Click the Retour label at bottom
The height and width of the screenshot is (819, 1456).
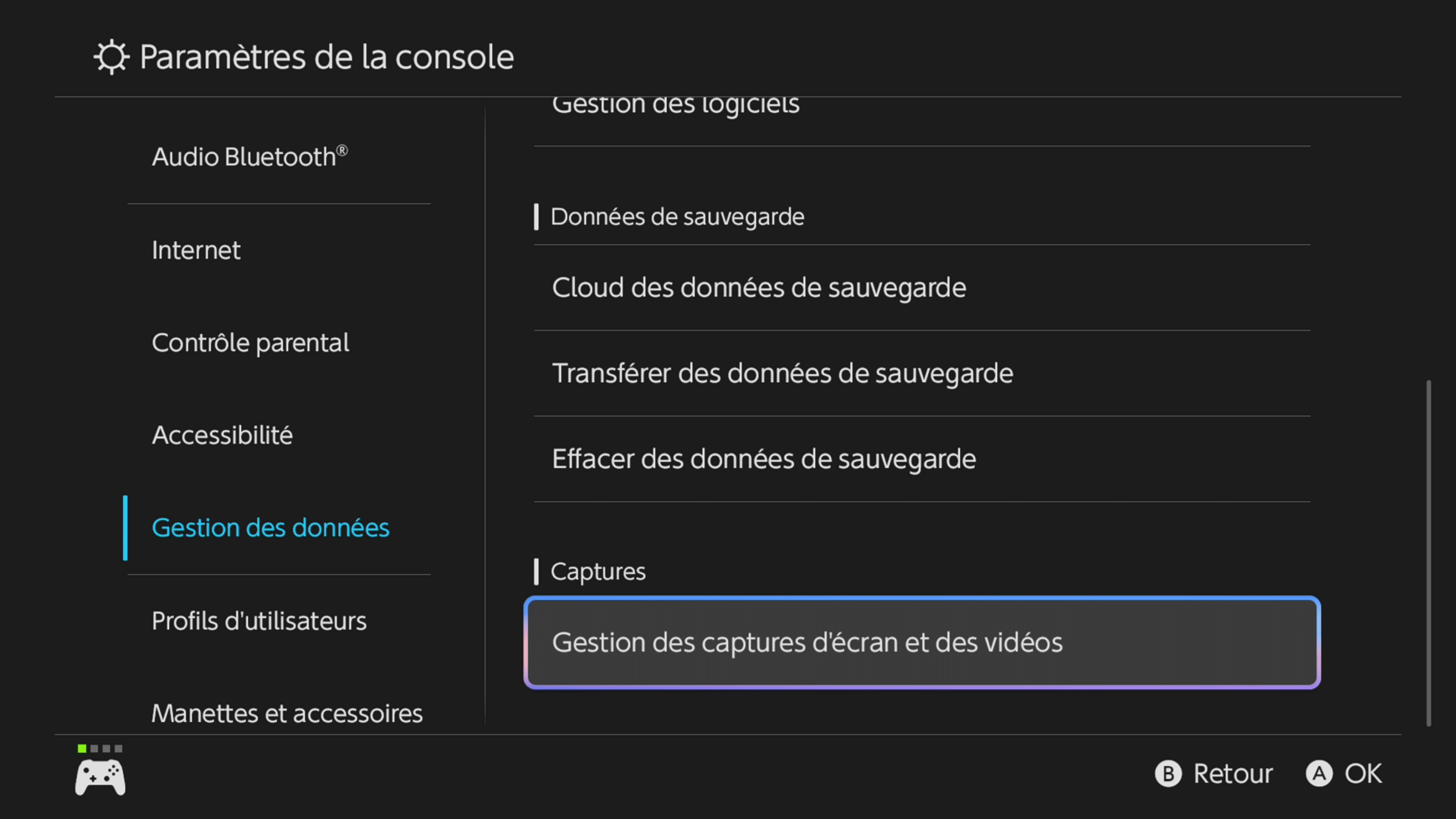coord(1232,774)
